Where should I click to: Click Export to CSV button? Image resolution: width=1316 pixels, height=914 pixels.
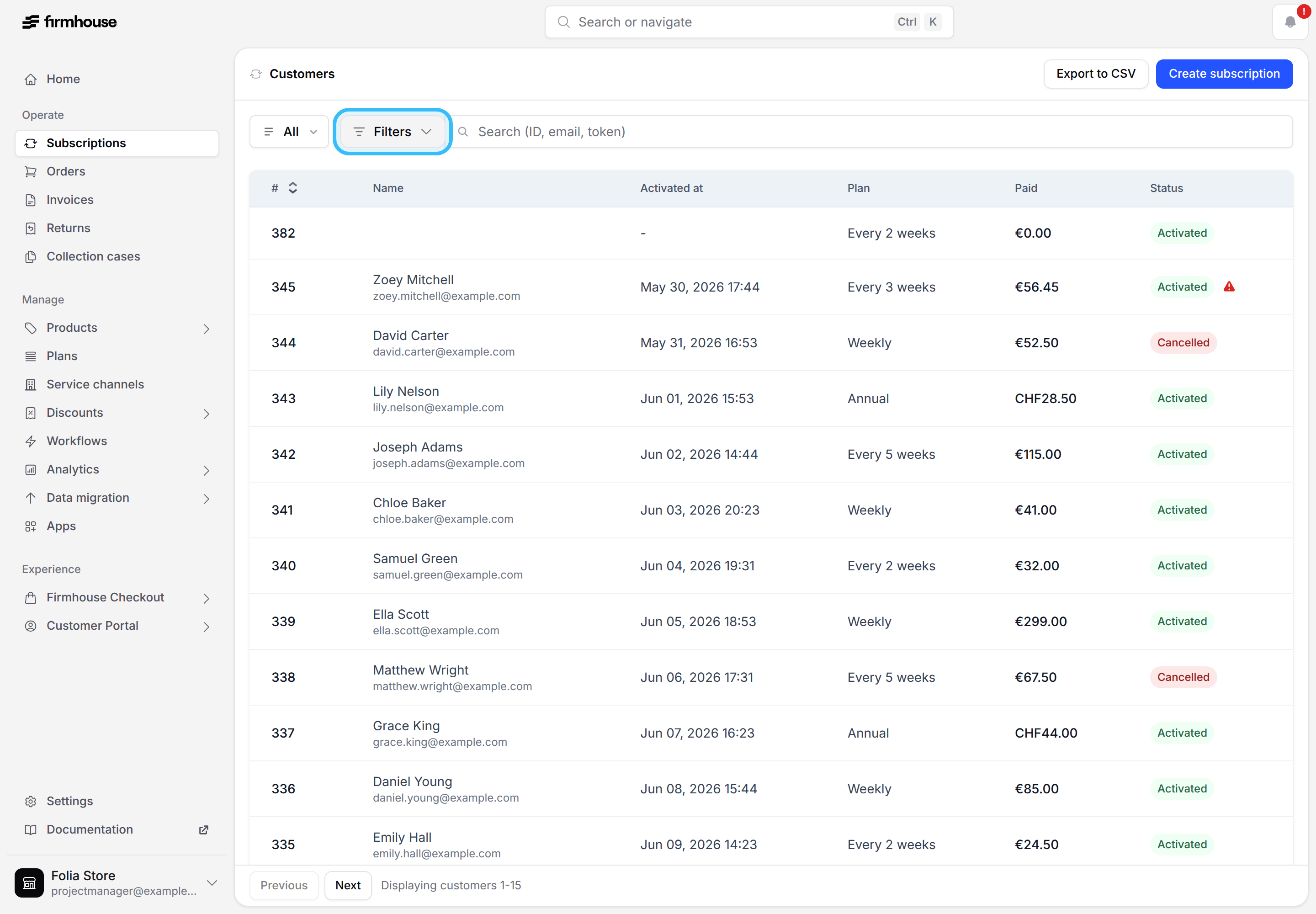(x=1095, y=74)
